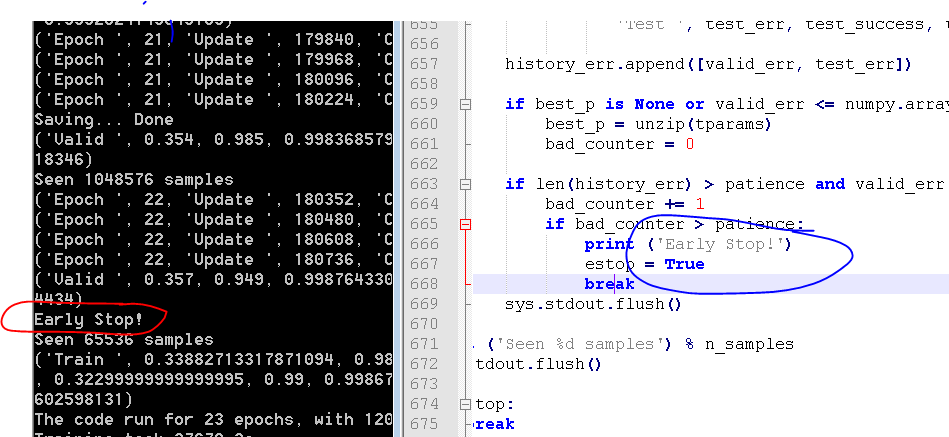
Task: Click the 'Saving... Done' terminal line
Action: click(103, 119)
